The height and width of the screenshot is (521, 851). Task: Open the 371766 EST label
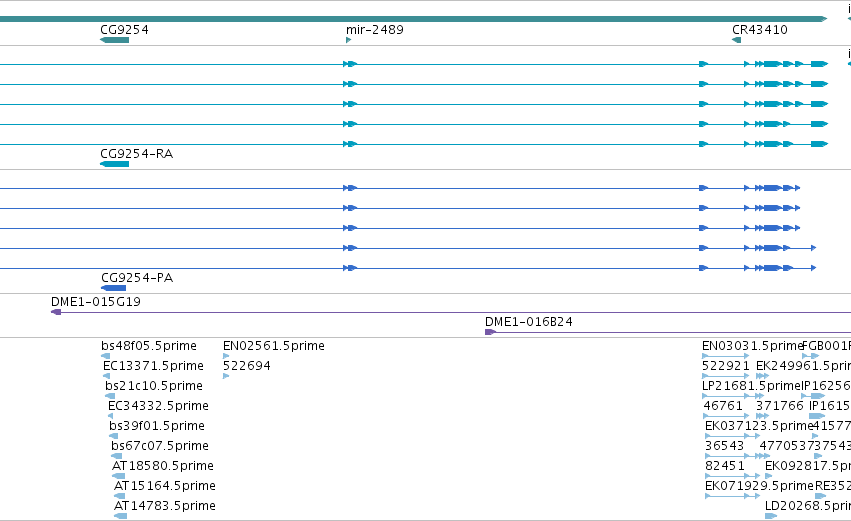(779, 406)
